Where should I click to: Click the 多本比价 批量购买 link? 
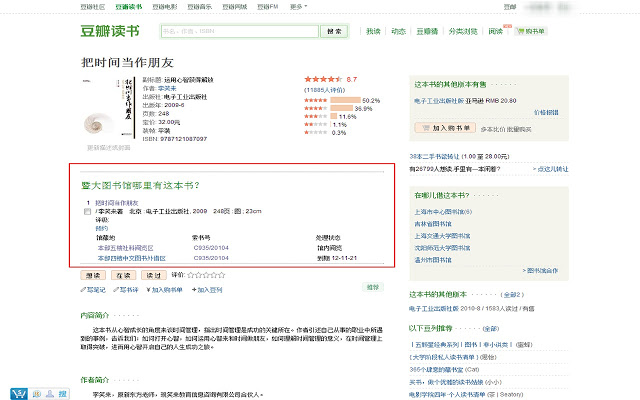point(506,129)
